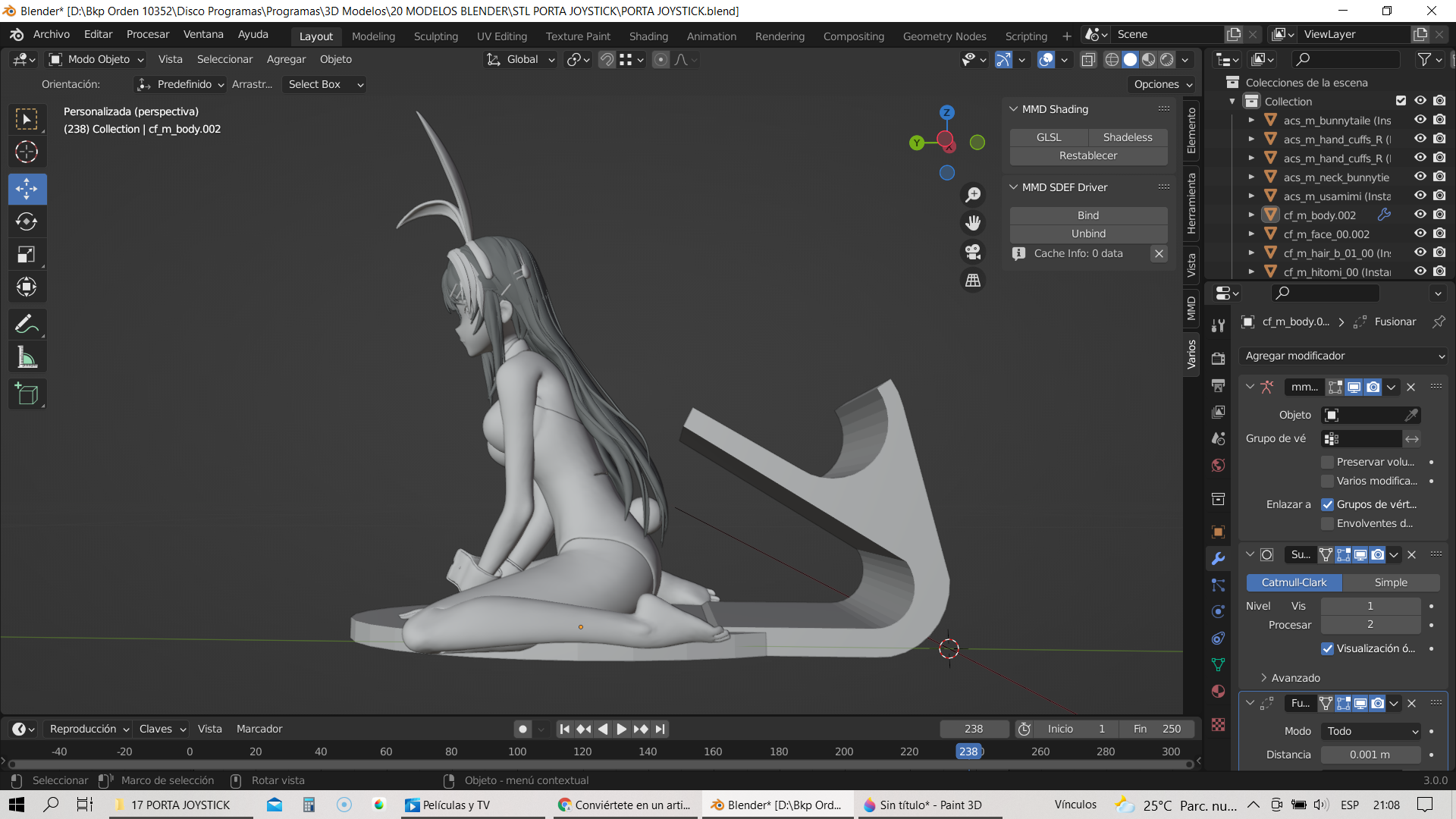This screenshot has width=1456, height=819.
Task: Open the Agregar menu in viewport header
Action: (x=286, y=59)
